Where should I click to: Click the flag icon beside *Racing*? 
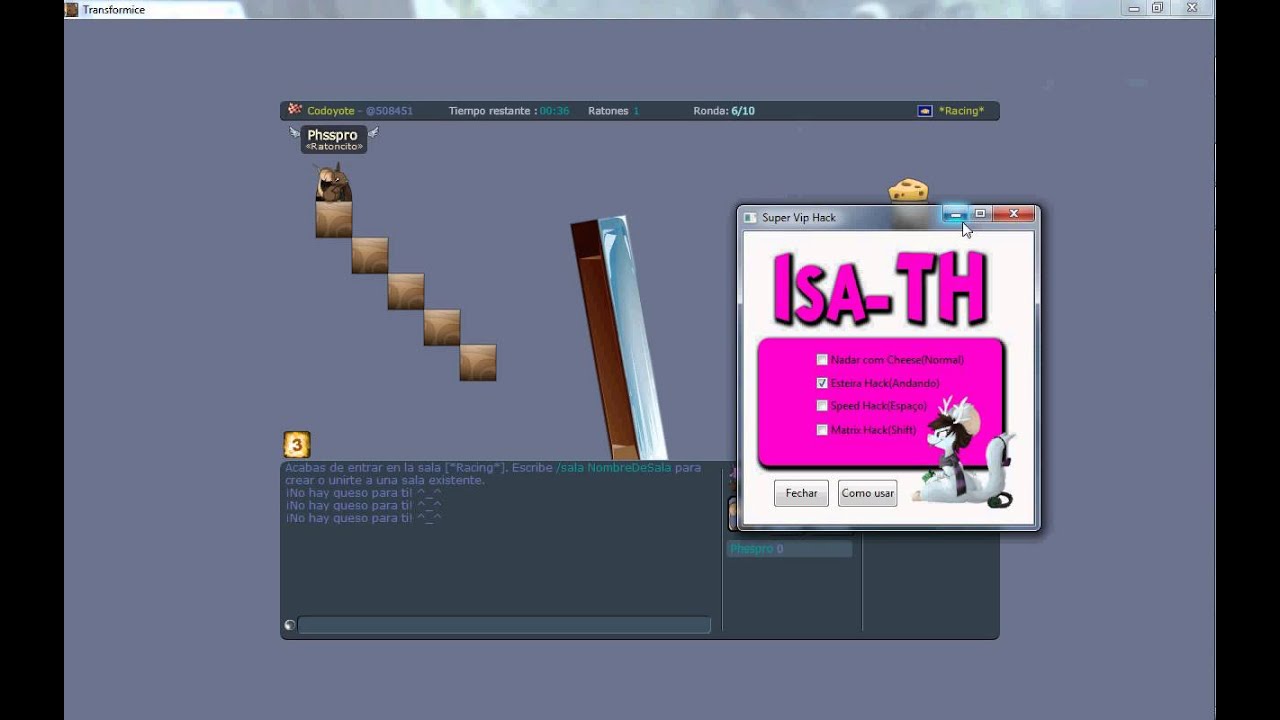pyautogui.click(x=925, y=111)
